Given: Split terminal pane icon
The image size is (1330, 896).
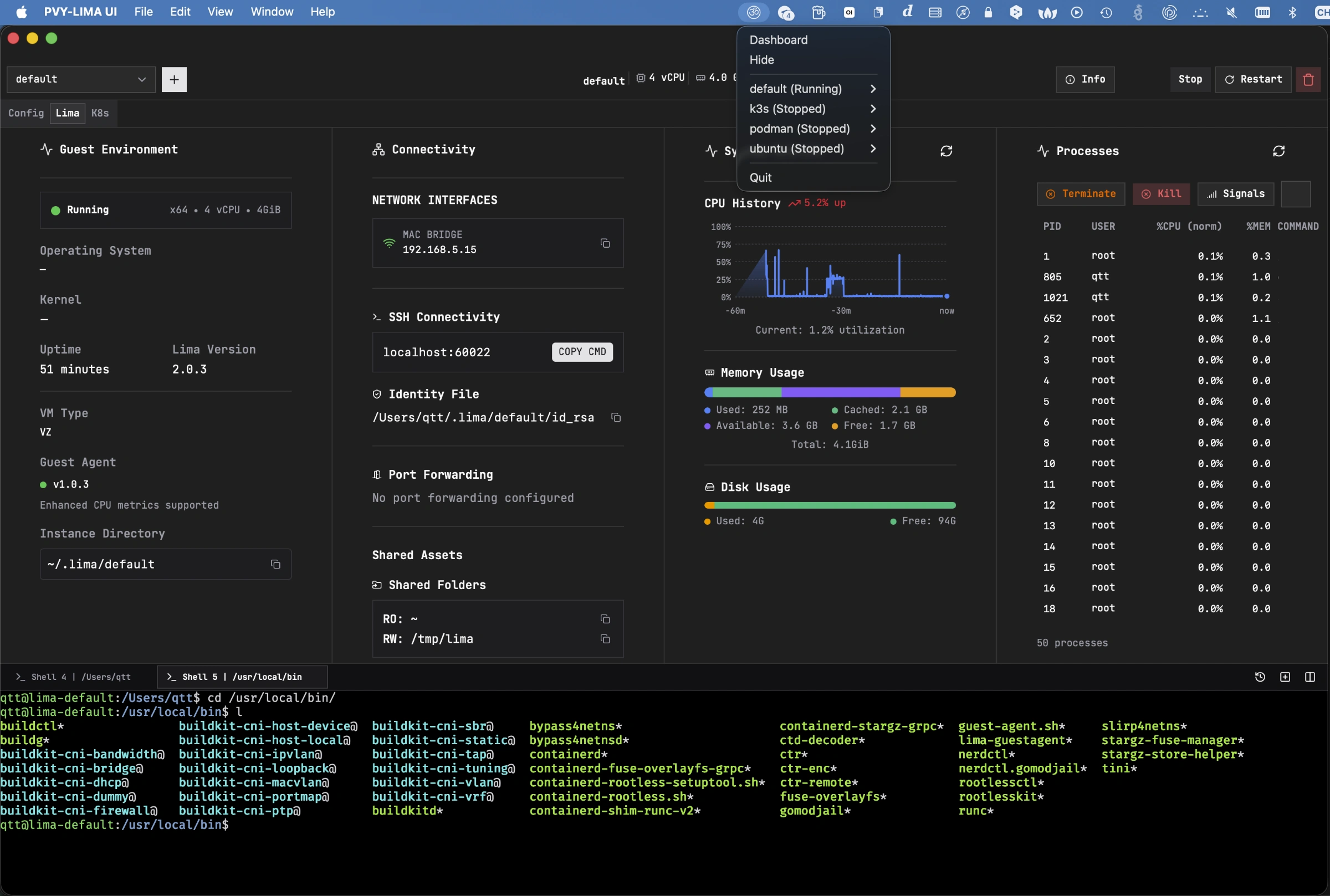Looking at the screenshot, I should point(1310,677).
